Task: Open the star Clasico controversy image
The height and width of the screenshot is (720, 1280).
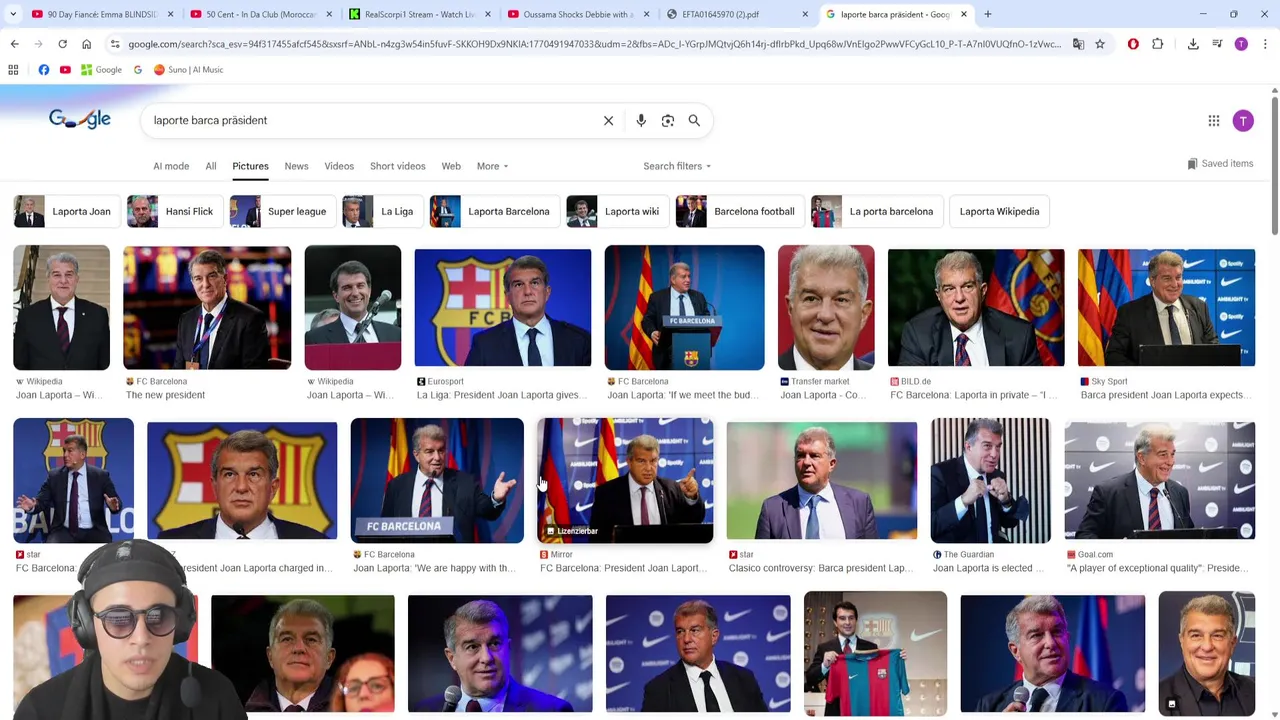Action: (x=822, y=481)
